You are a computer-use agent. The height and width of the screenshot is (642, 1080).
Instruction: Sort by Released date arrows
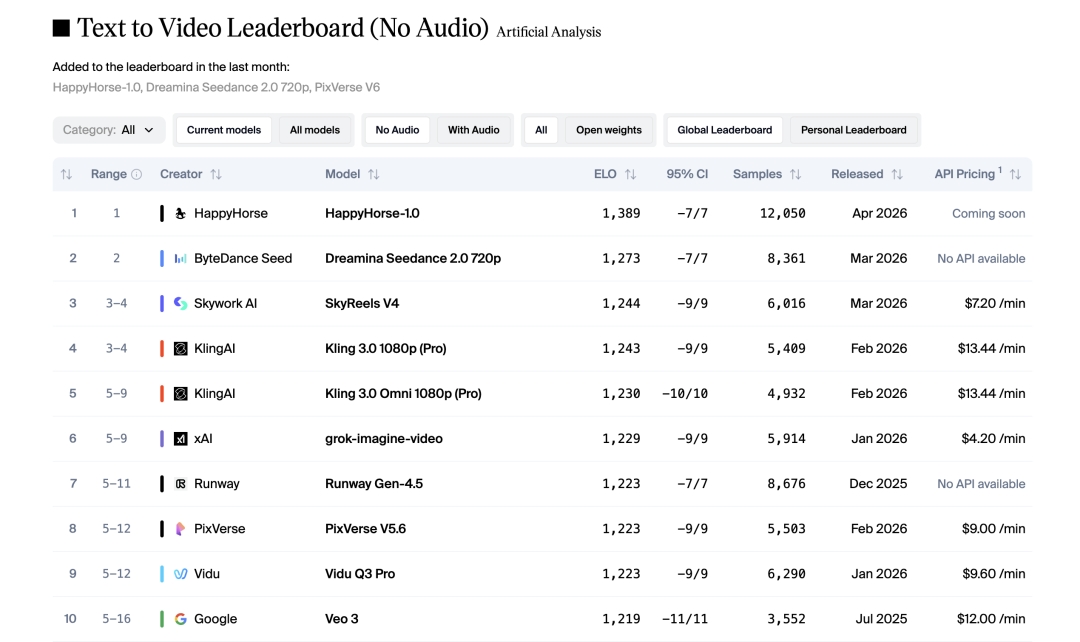point(897,174)
